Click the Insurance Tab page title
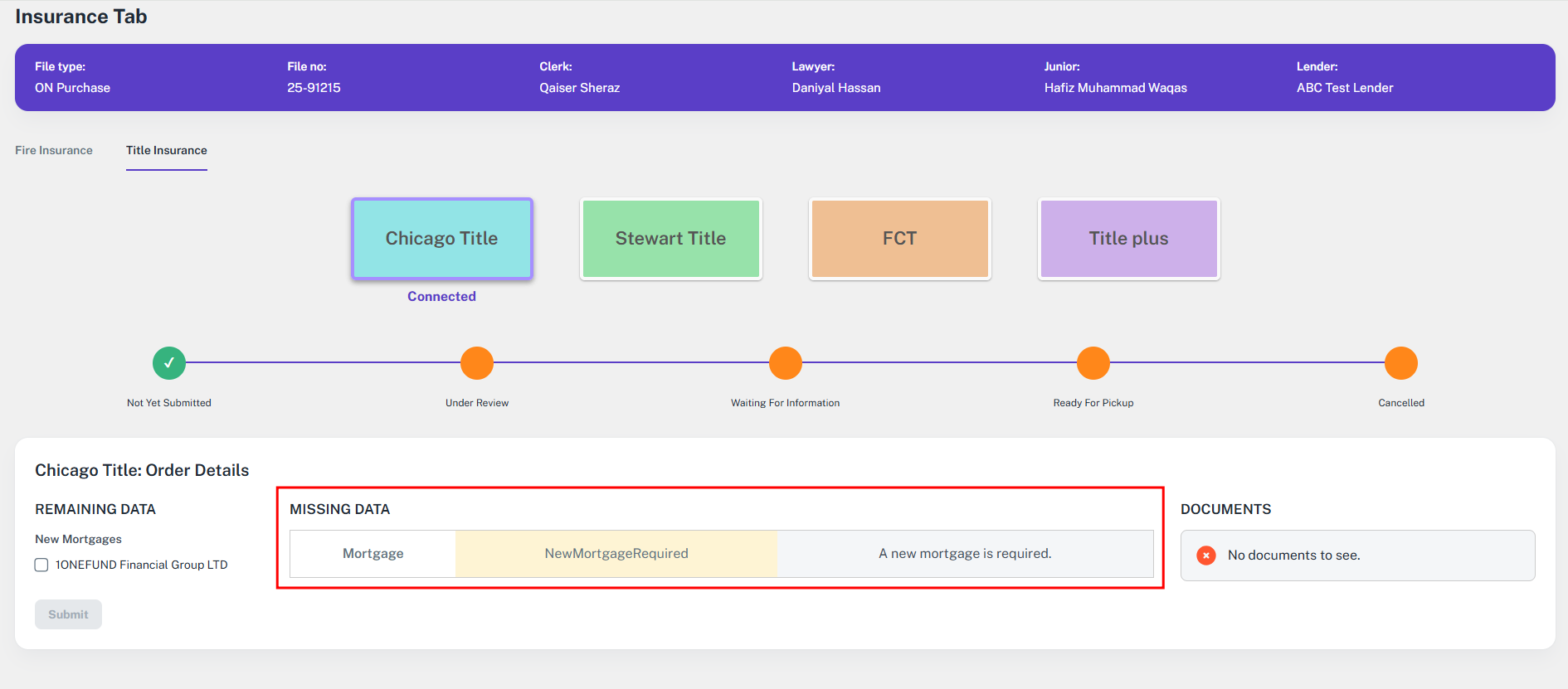 pyautogui.click(x=81, y=17)
